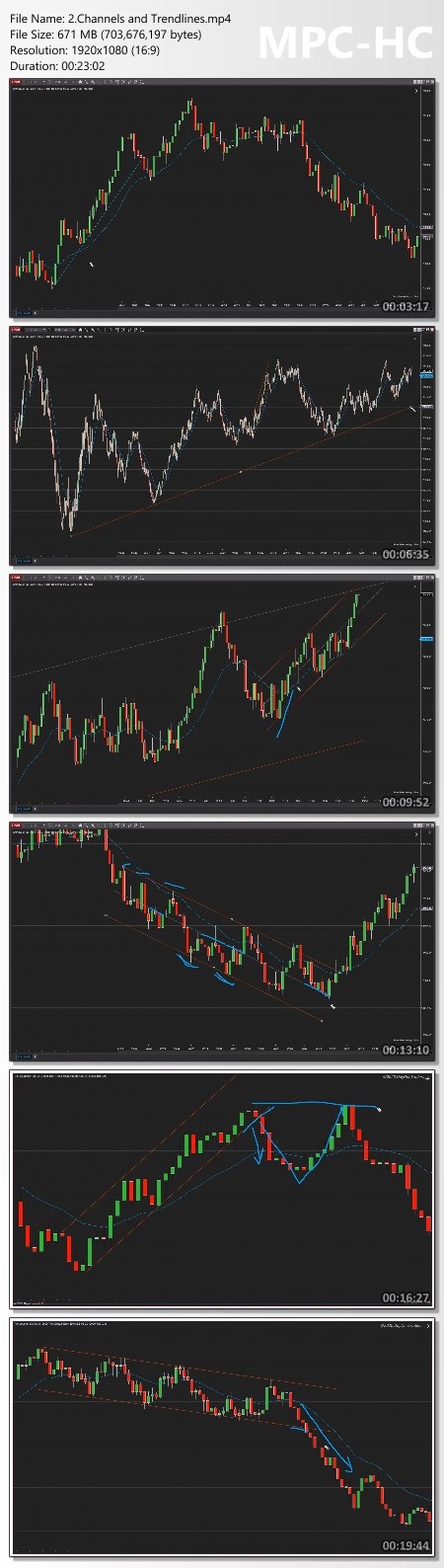Open the thumbnail timestamped 00:09:52

(222, 693)
